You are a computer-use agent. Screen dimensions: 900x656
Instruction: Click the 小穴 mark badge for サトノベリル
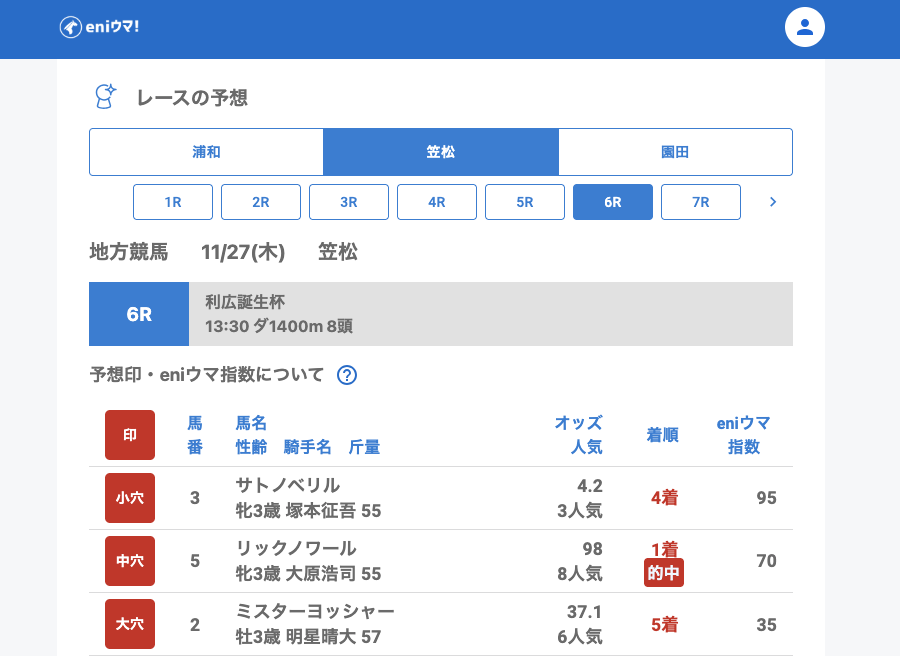pos(130,498)
